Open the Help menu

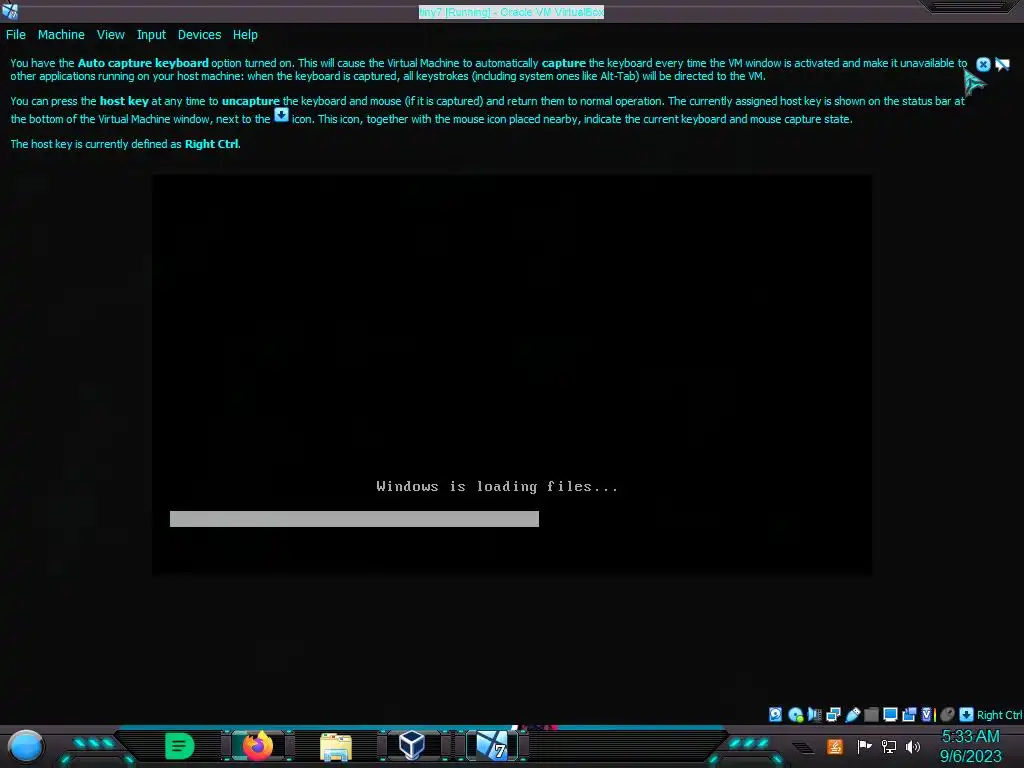(x=245, y=35)
